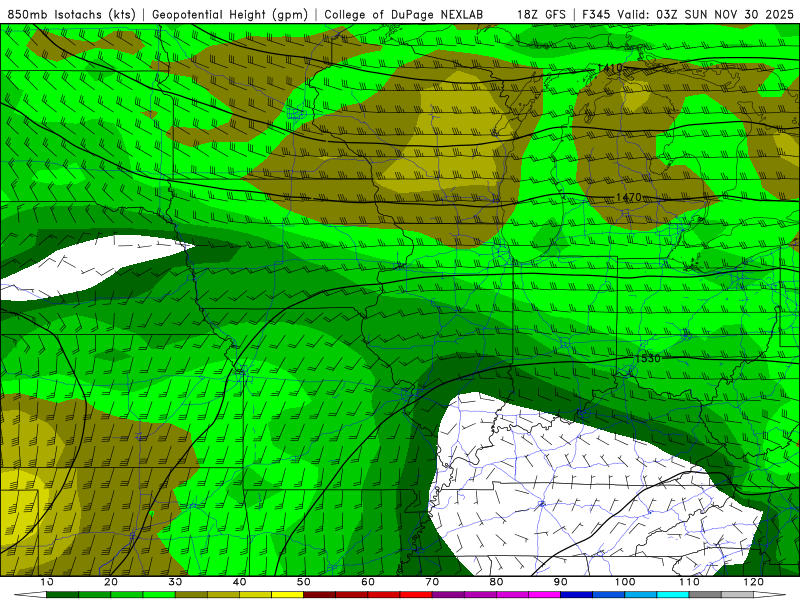800x600 pixels.
Task: Click the bright red 65-70 kt legend swatch
Action: pos(416,595)
